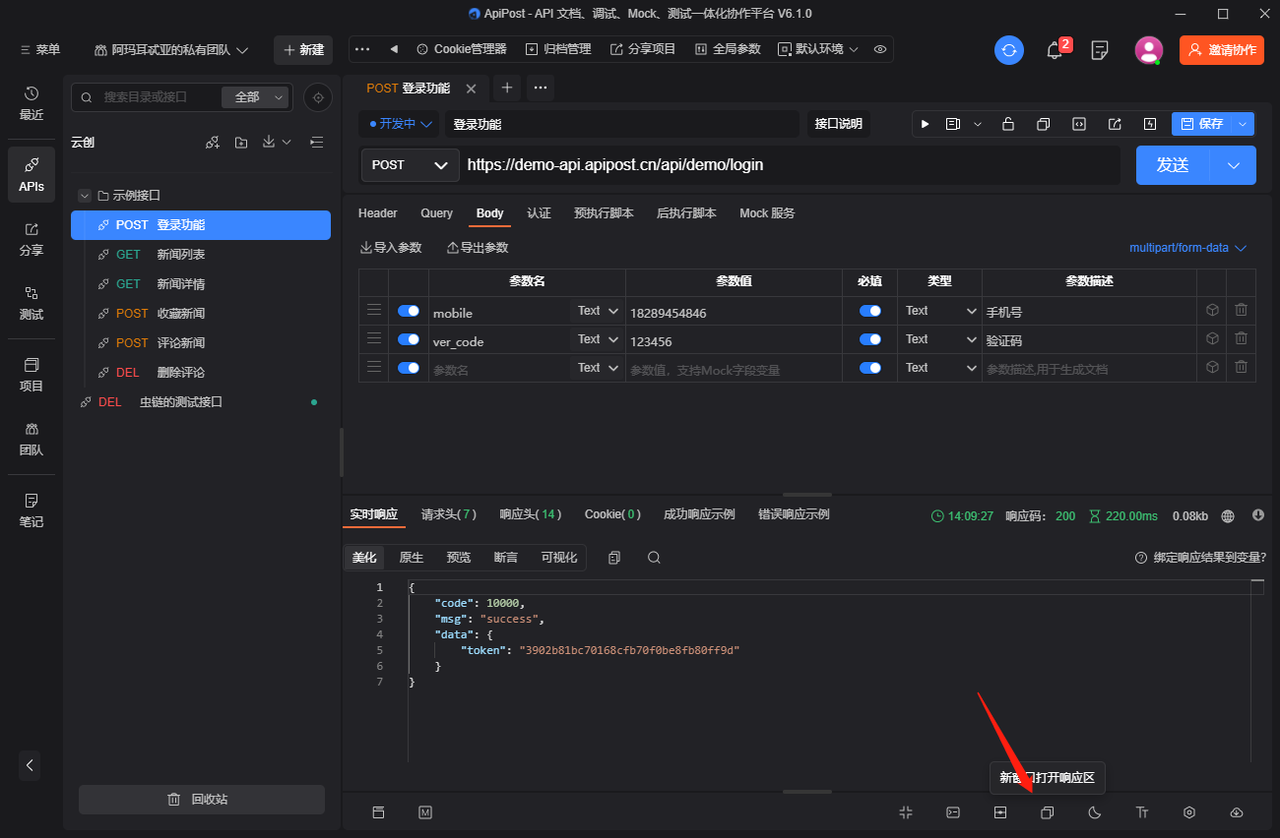1280x838 pixels.
Task: Open the 默认环境 environment dropdown
Action: point(818,49)
